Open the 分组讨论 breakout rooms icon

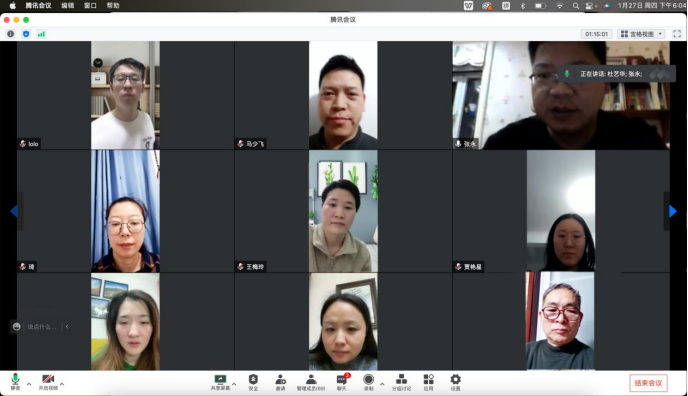click(x=401, y=382)
